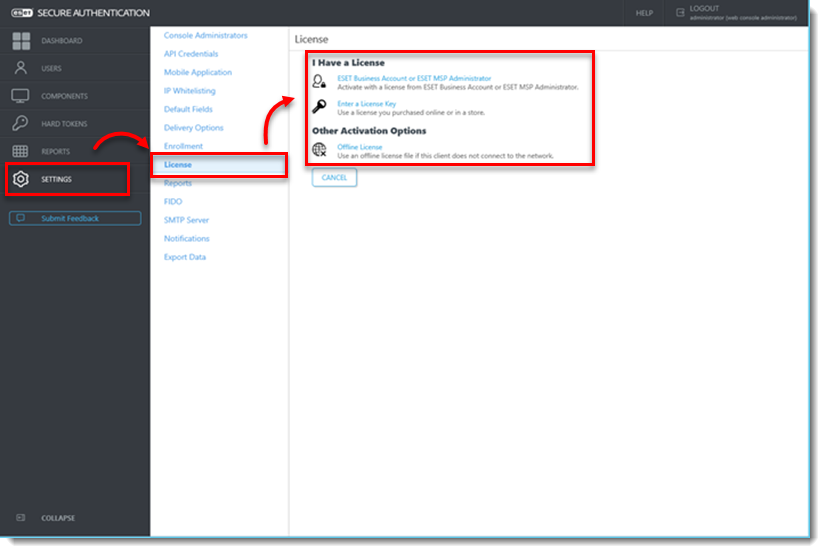This screenshot has height=553, width=825.
Task: Click the Submit Feedback button
Action: (x=75, y=218)
